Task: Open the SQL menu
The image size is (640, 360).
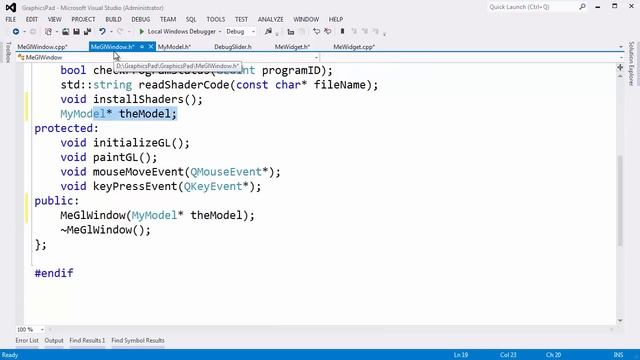Action: coord(191,19)
